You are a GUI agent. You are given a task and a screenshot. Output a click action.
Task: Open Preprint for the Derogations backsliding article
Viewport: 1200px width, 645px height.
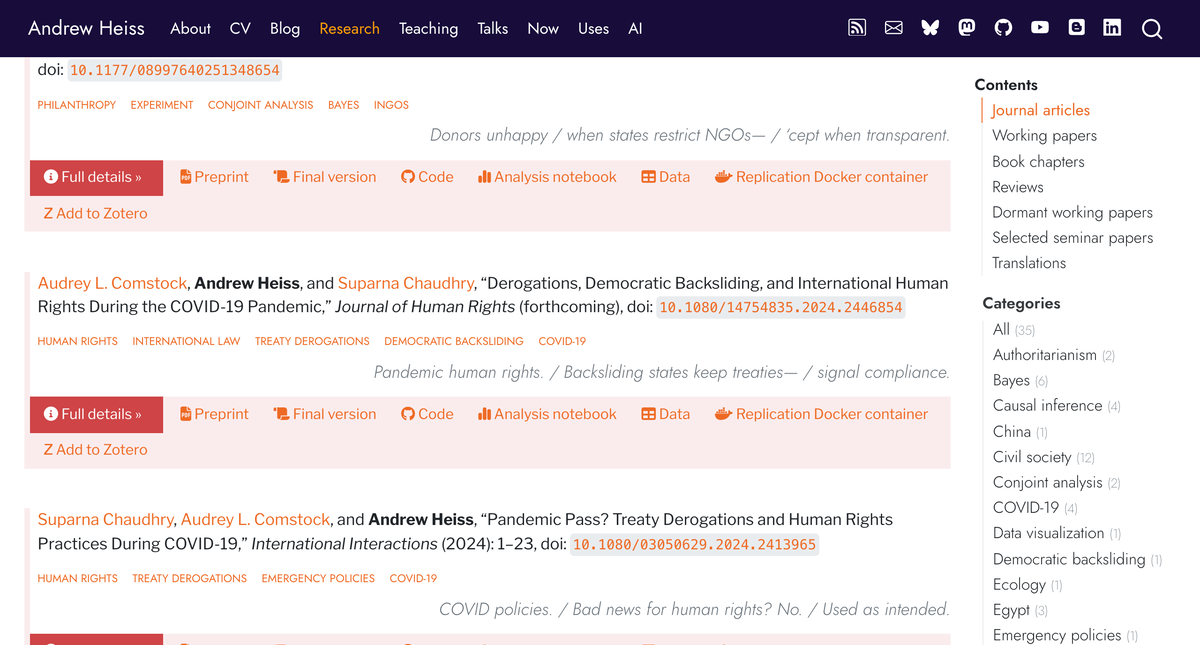click(214, 414)
